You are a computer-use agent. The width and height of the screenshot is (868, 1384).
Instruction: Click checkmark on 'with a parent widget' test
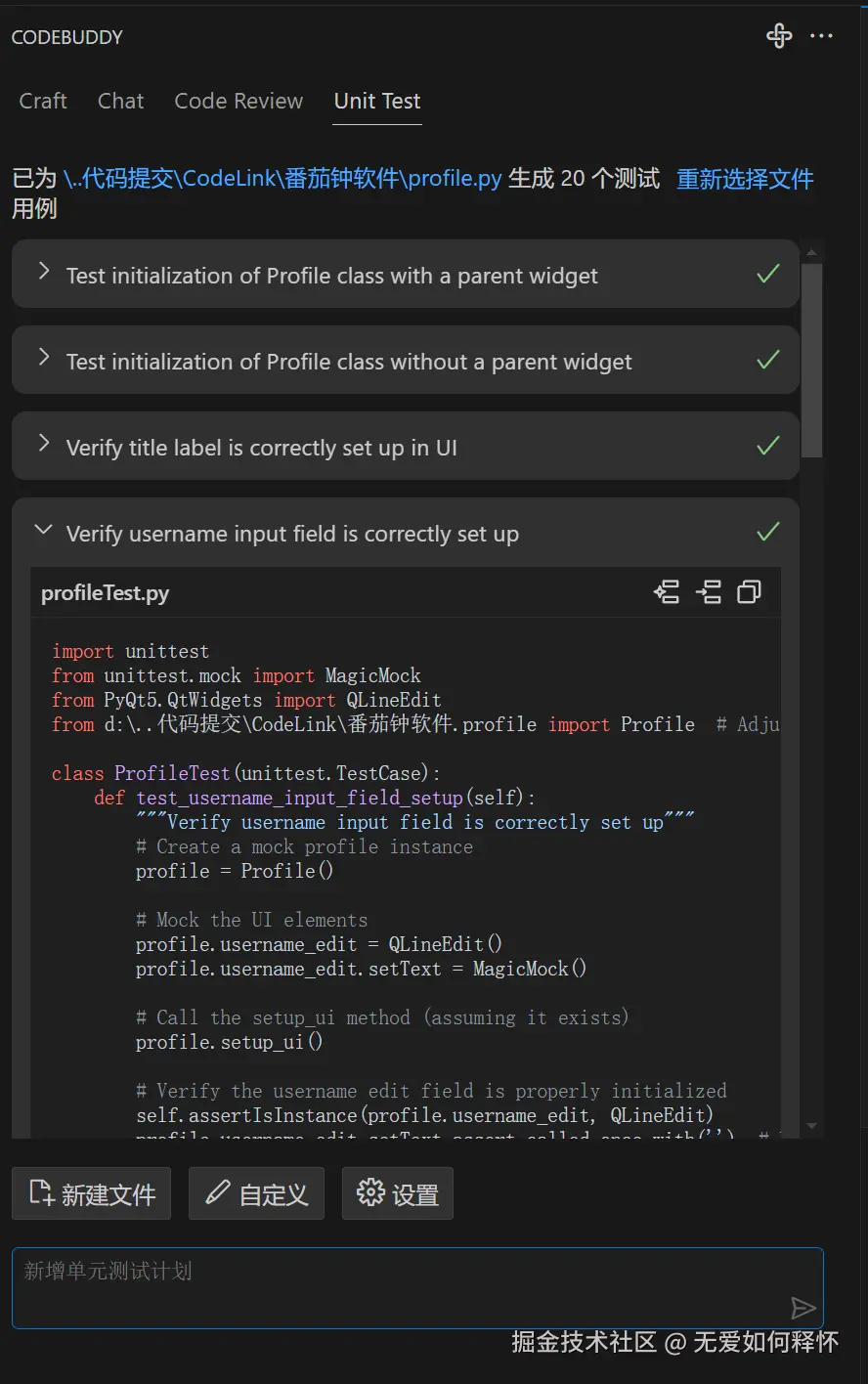point(768,275)
